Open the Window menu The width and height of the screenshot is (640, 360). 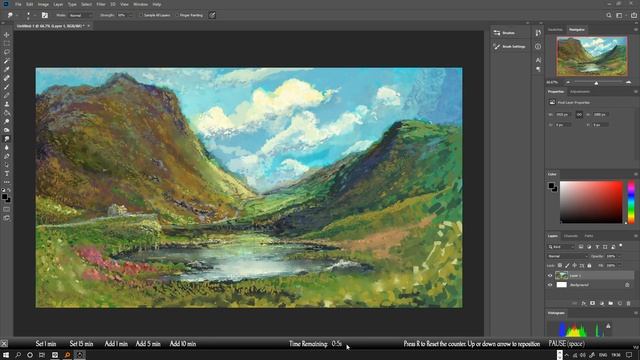pyautogui.click(x=141, y=4)
